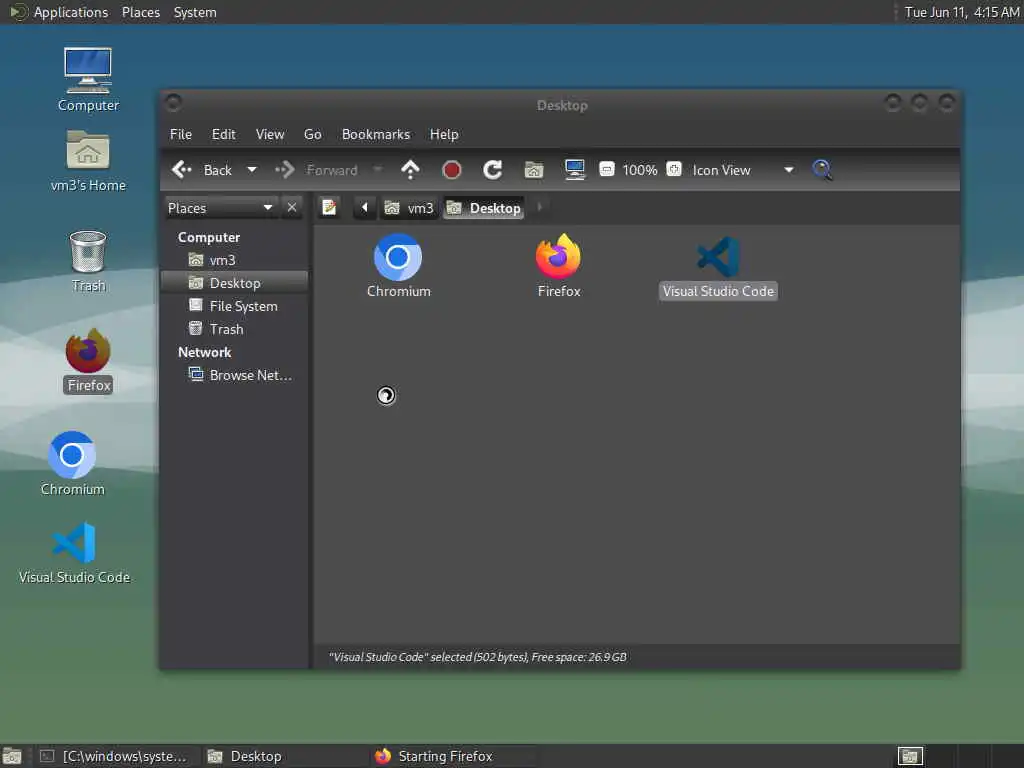Open the Icon View mode dropdown

pyautogui.click(x=743, y=170)
